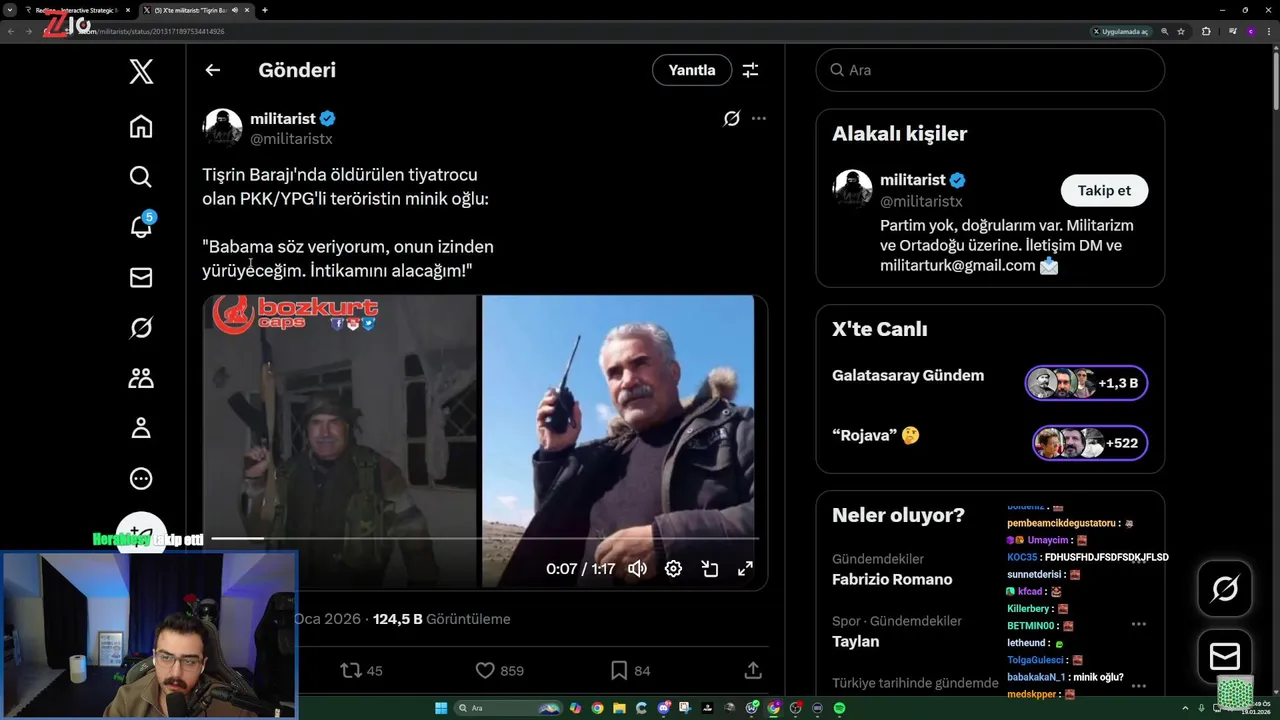
Task: Open new browser tab with plus
Action: [264, 10]
